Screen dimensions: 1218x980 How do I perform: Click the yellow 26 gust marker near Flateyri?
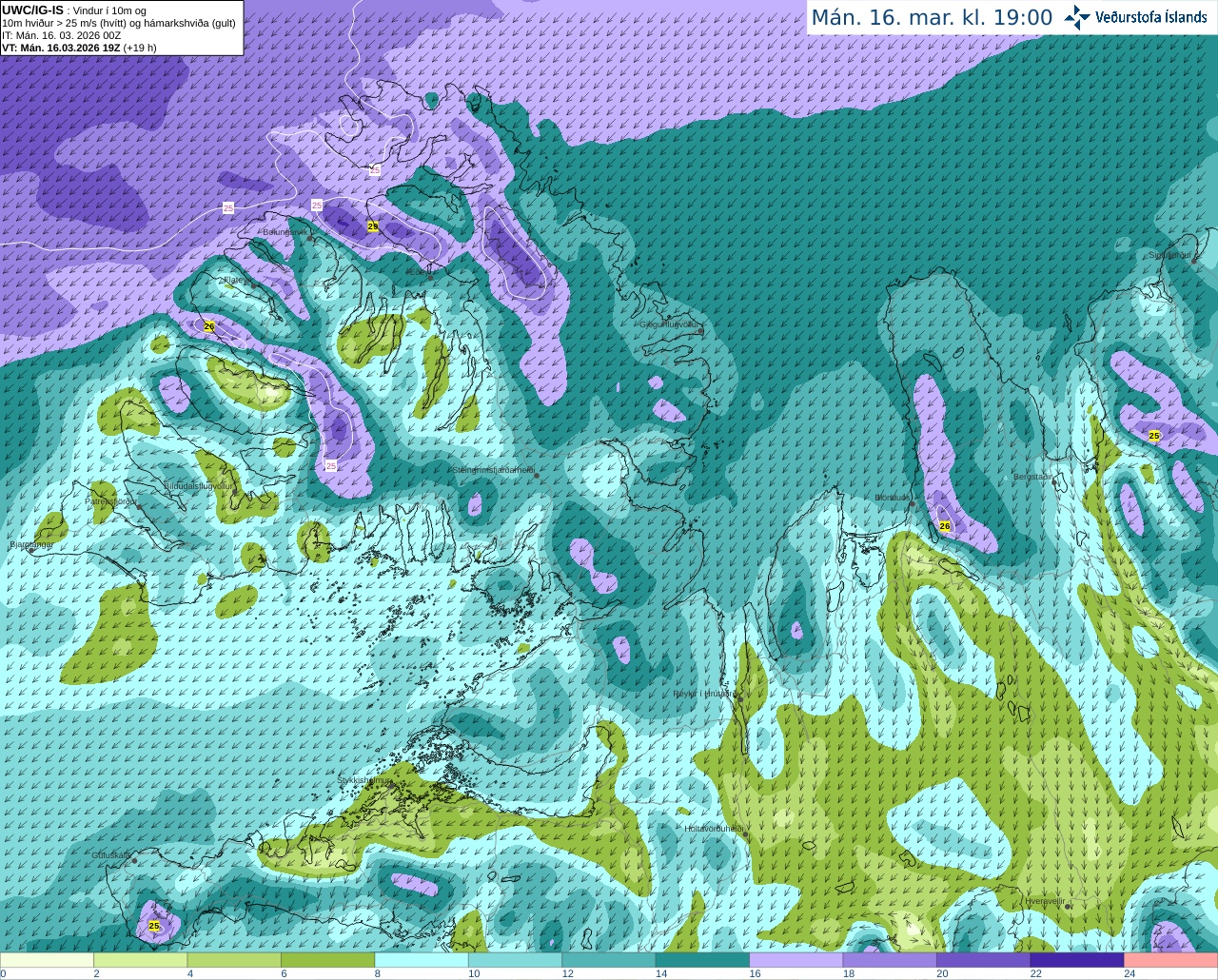click(209, 326)
